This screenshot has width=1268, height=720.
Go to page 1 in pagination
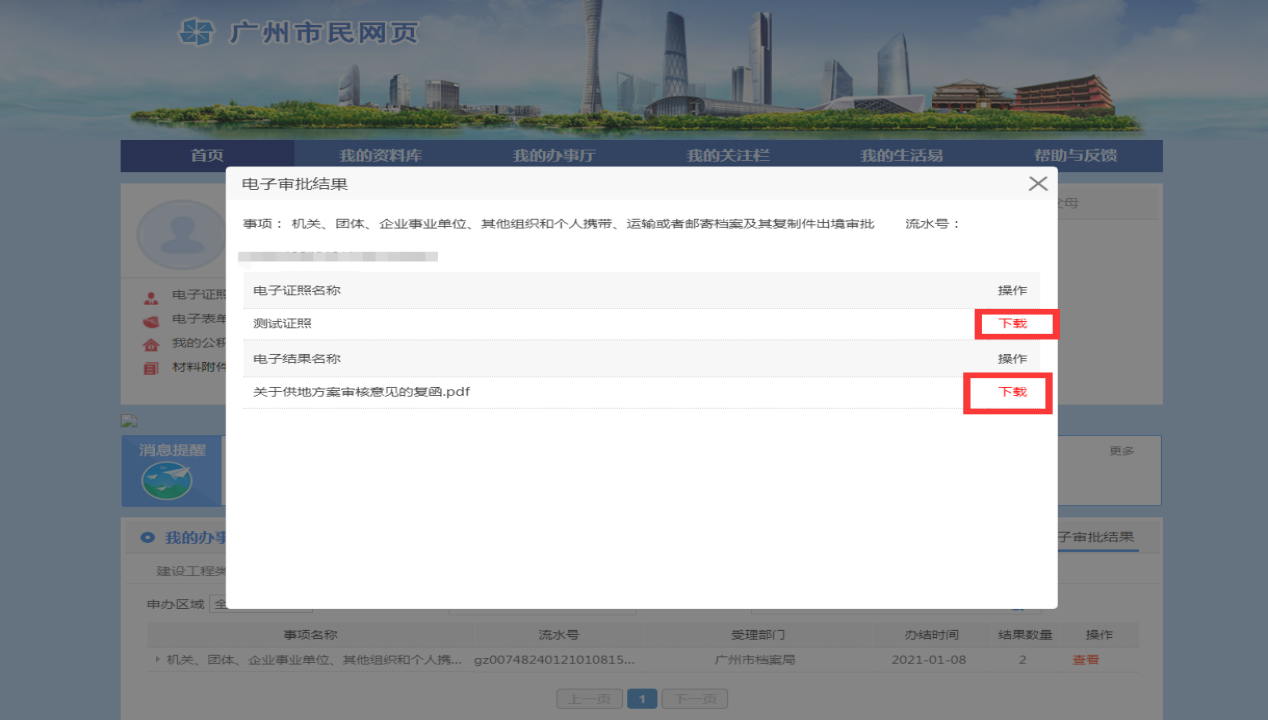point(641,699)
